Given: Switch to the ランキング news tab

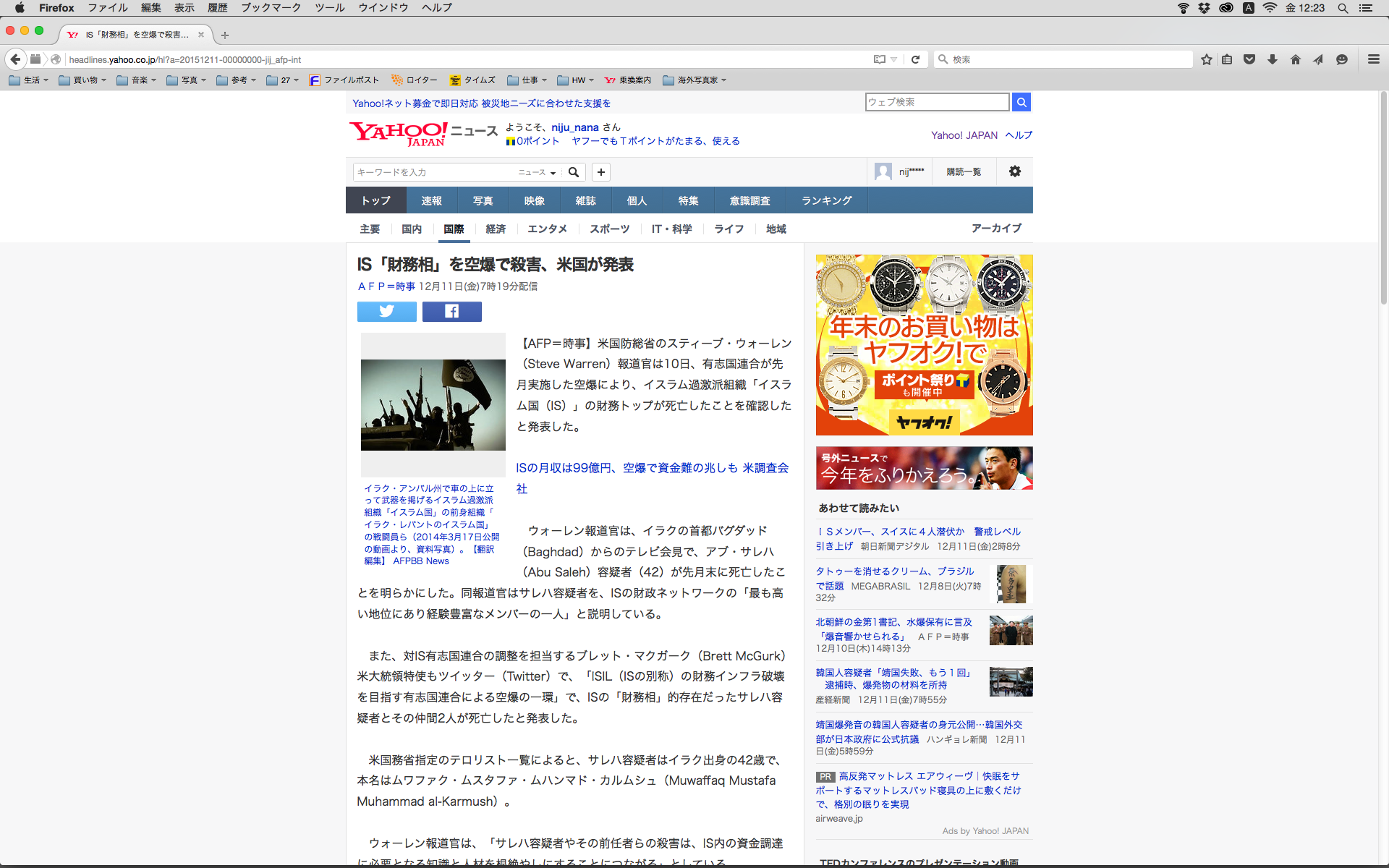Looking at the screenshot, I should pyautogui.click(x=826, y=200).
